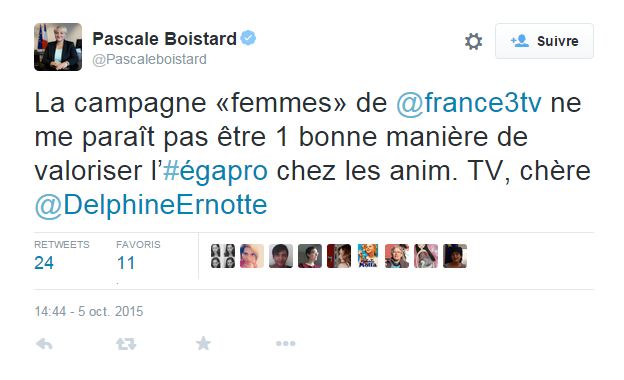Click the first four-face collage avatar

tap(223, 256)
